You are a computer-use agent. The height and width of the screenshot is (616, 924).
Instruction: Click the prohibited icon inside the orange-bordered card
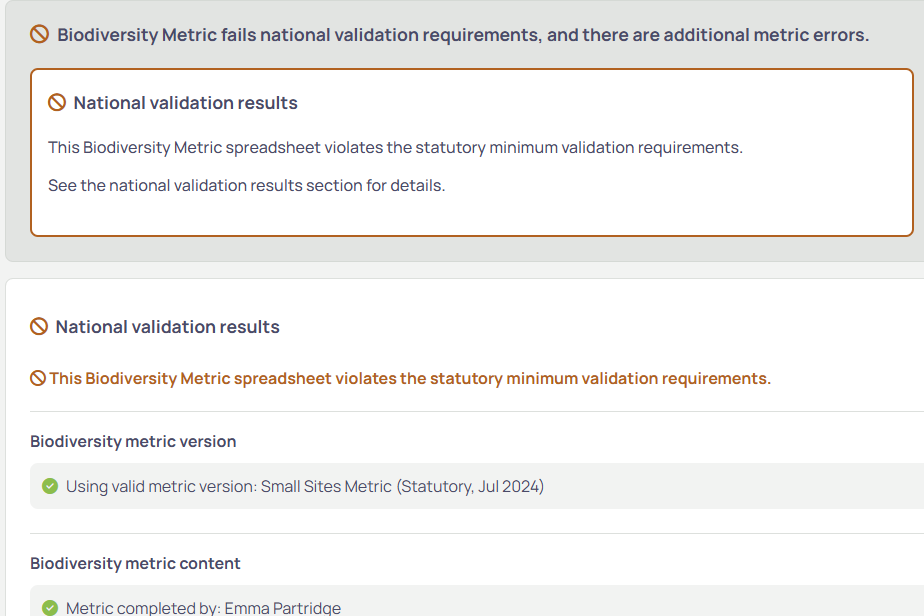tap(57, 103)
